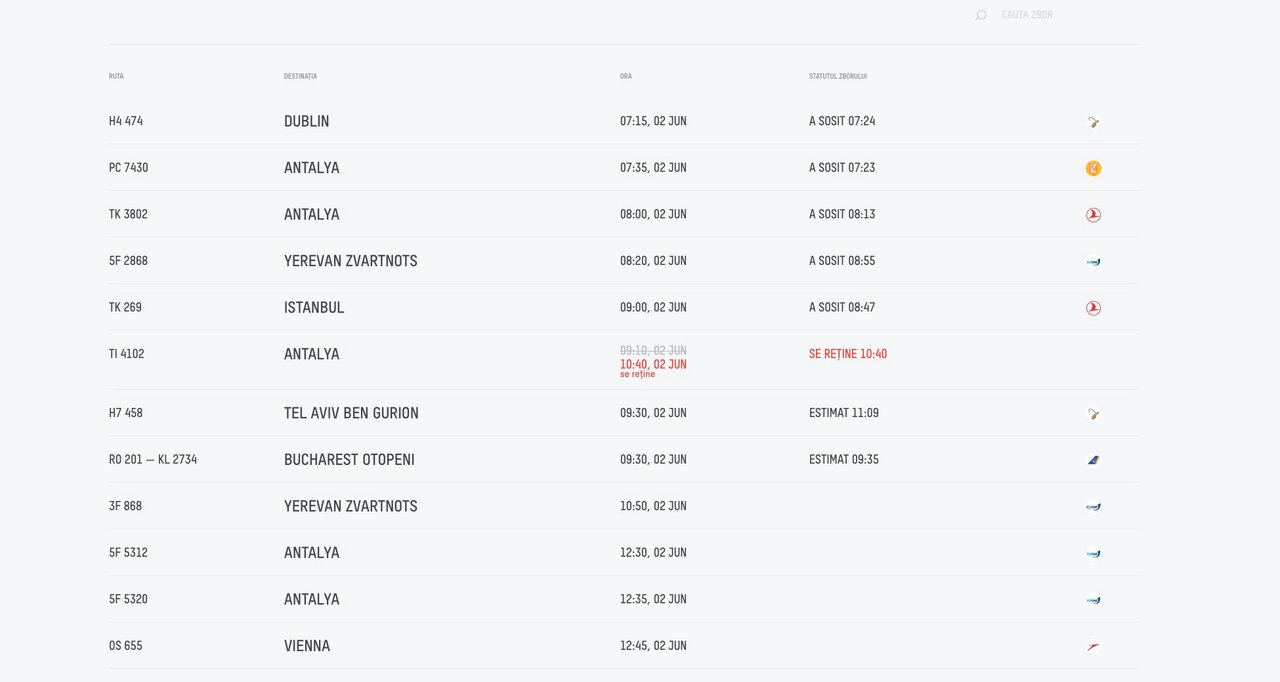The image size is (1280, 682).
Task: Click Turkish Airlines logo on TK 269 row
Action: point(1093,308)
